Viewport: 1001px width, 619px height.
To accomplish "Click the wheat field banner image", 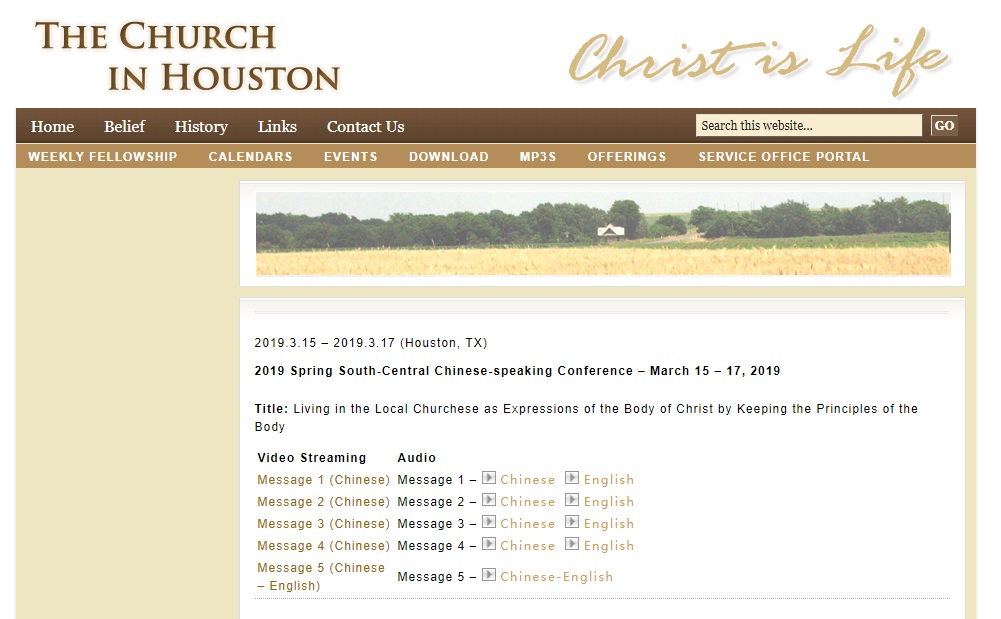I will coord(602,234).
